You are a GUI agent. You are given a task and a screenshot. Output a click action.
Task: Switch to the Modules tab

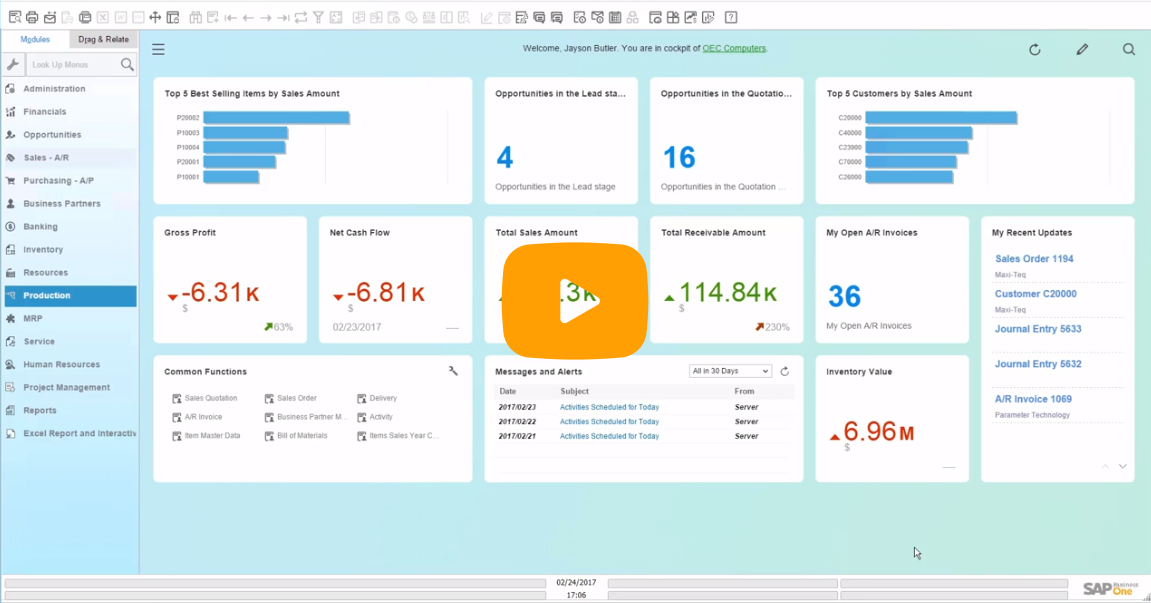[35, 40]
